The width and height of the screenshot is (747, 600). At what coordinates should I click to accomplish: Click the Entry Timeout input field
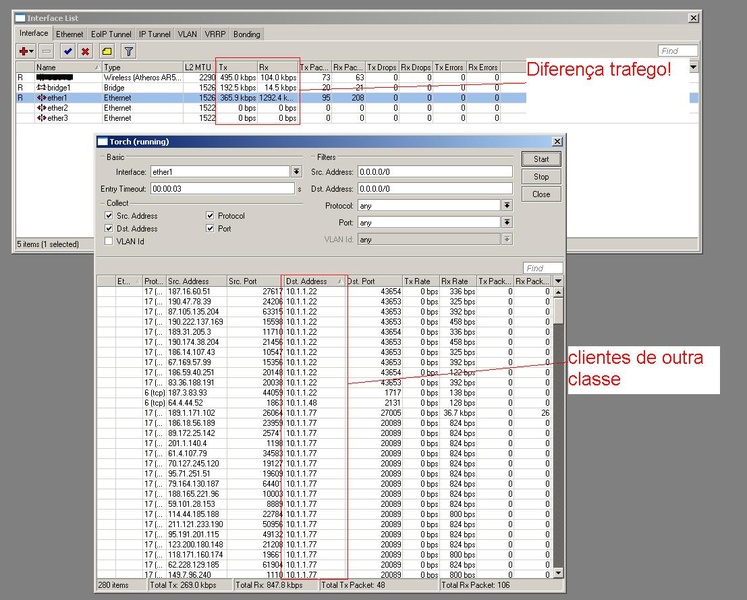click(x=220, y=188)
